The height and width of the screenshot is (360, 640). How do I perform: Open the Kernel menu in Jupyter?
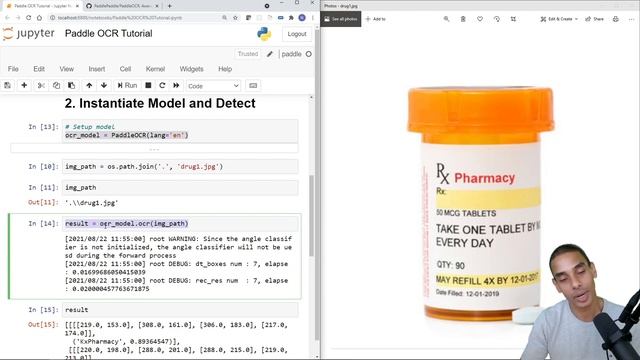pos(155,69)
